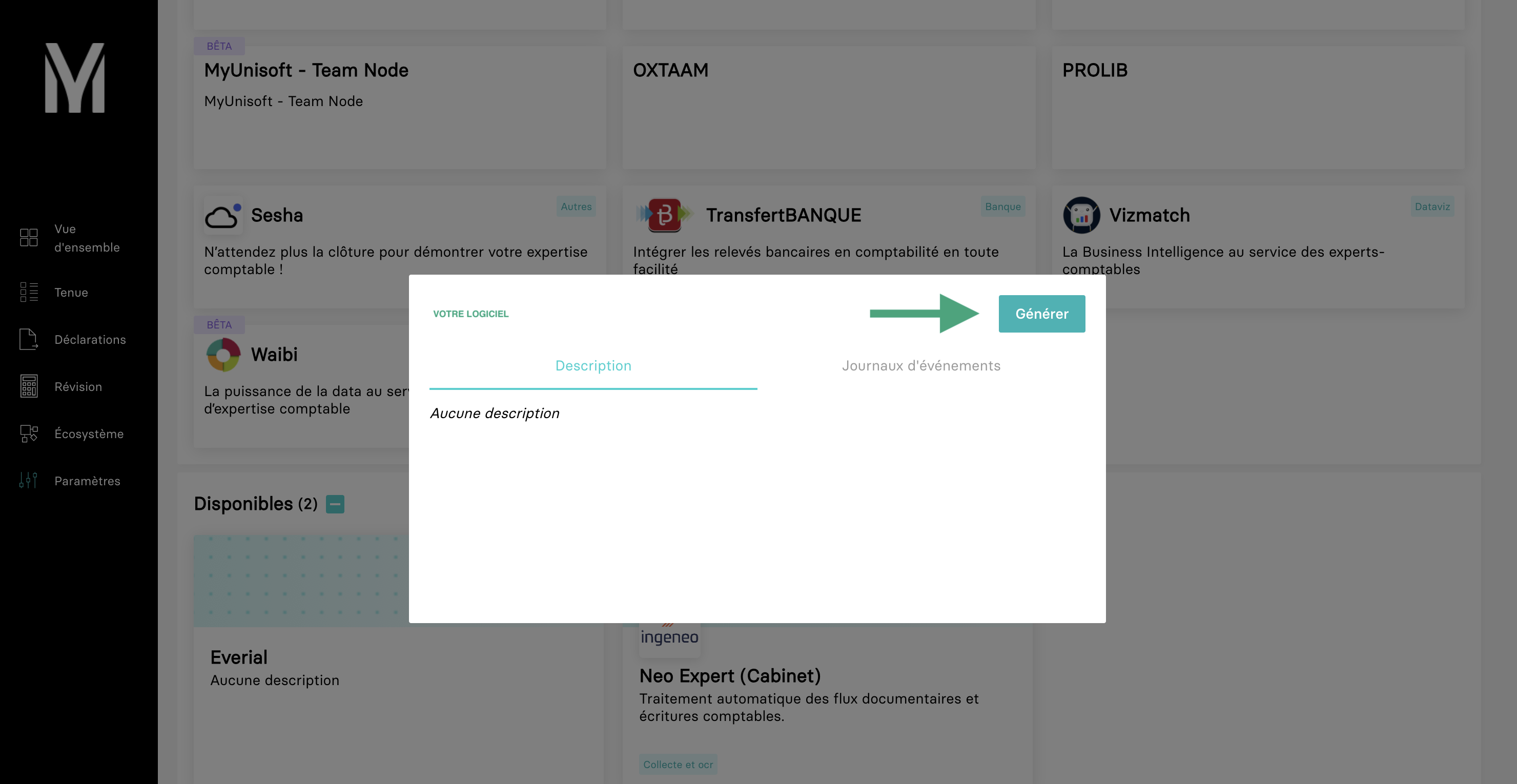1517x784 pixels.
Task: Open the Écosystème sidebar icon
Action: 29,433
